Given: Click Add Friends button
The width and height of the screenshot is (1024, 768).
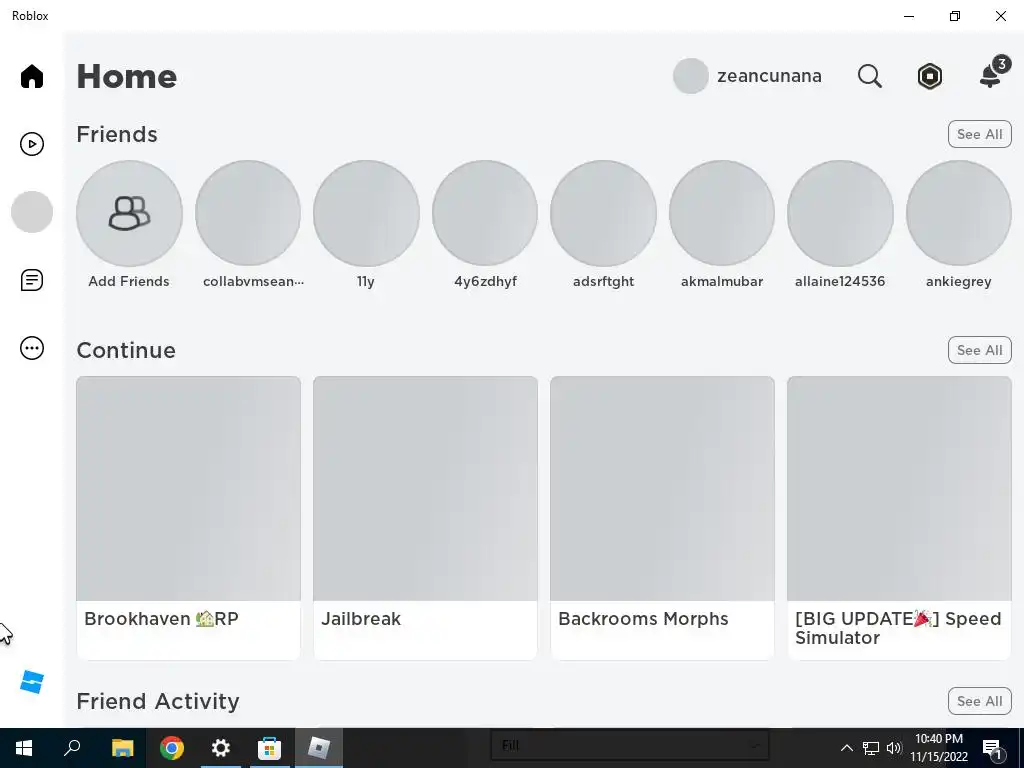Looking at the screenshot, I should click(x=129, y=213).
